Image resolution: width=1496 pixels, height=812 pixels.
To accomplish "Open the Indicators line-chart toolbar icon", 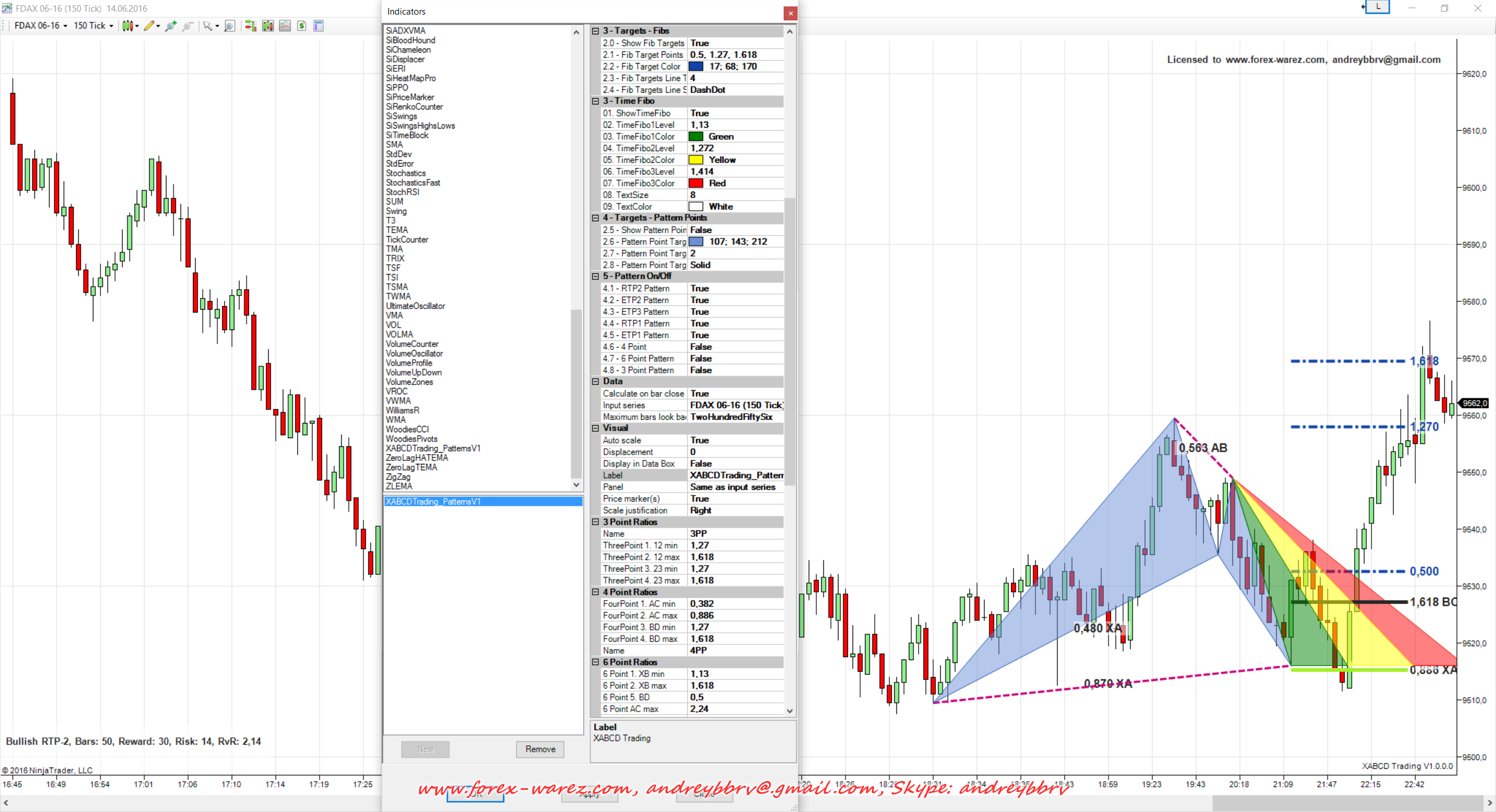I will [x=285, y=26].
